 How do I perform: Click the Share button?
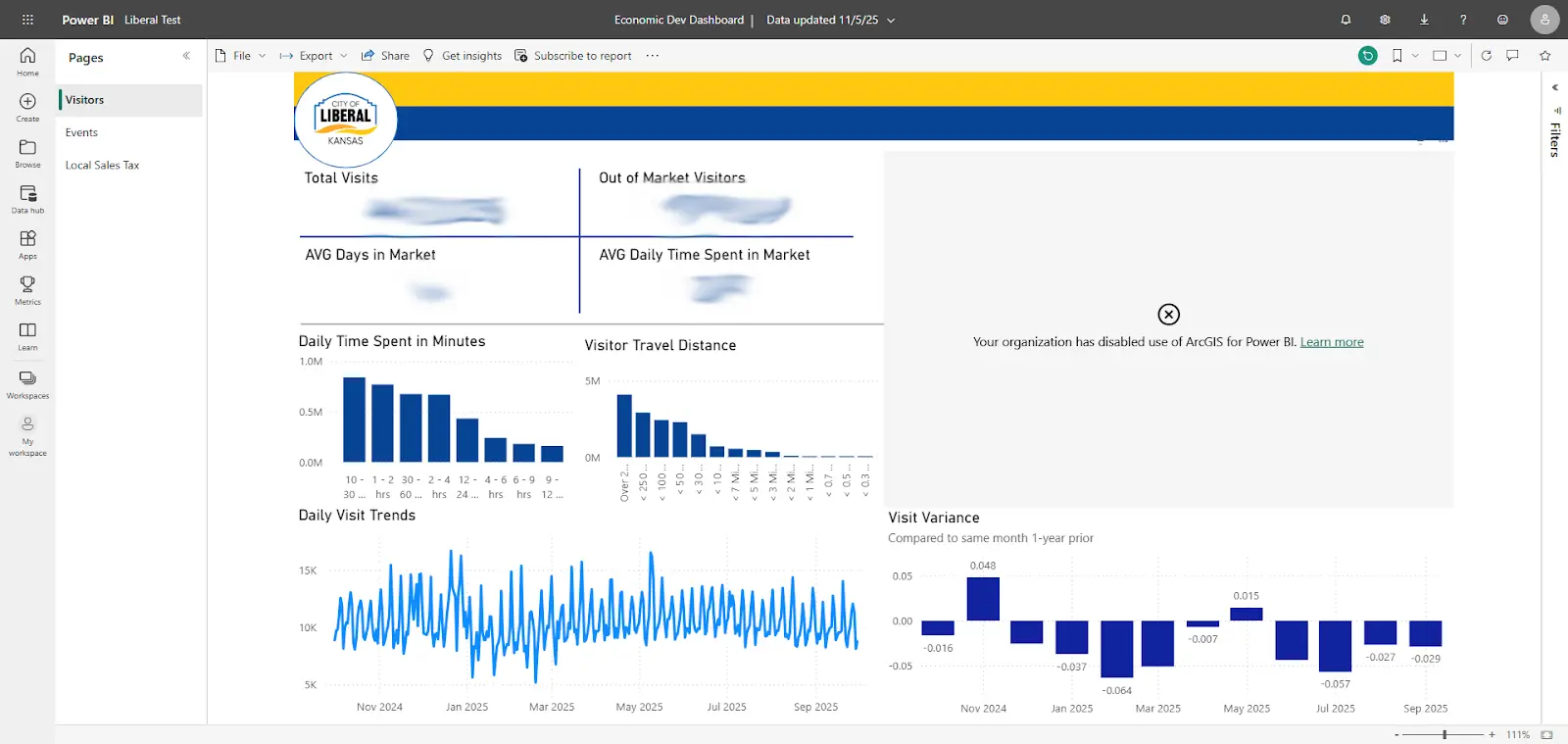click(385, 56)
